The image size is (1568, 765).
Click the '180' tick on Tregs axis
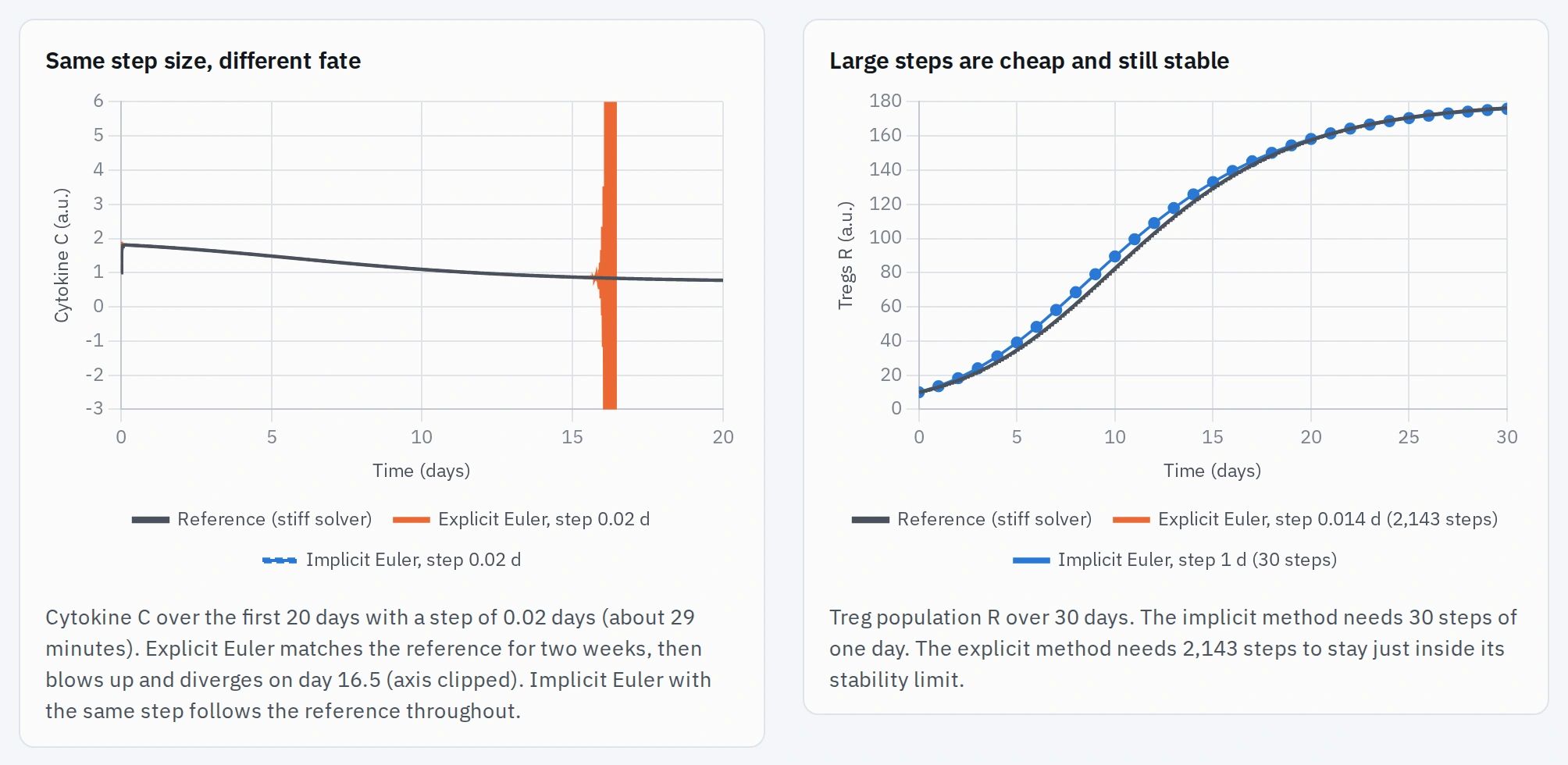886,101
